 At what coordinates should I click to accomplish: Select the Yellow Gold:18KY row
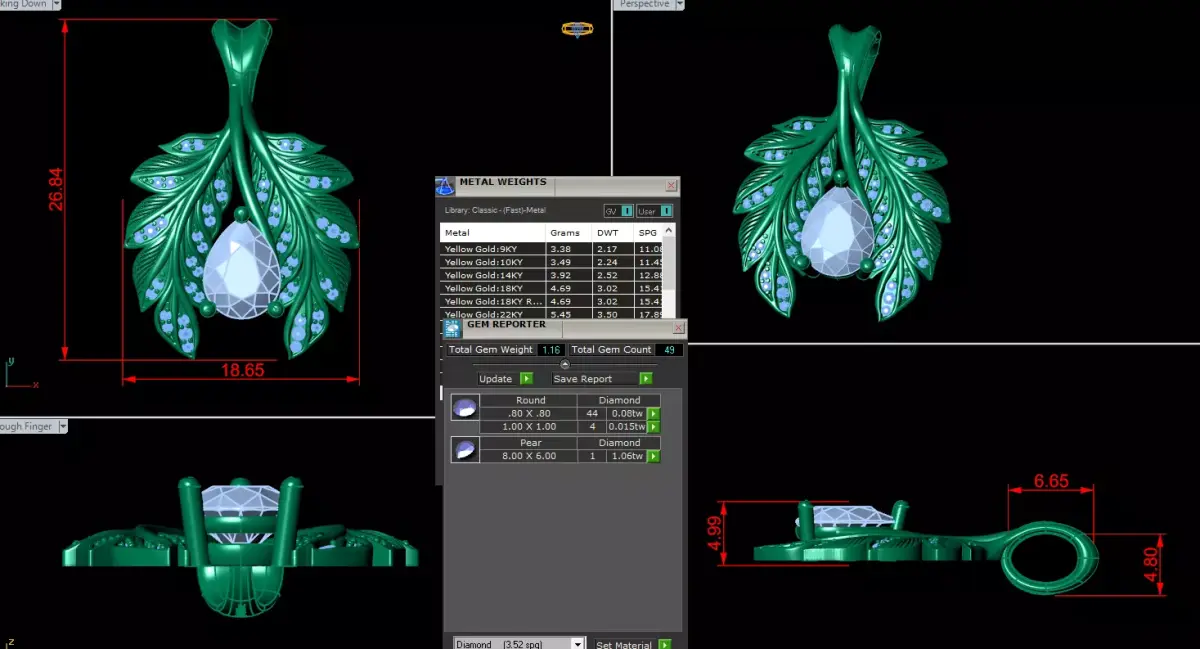pos(552,288)
